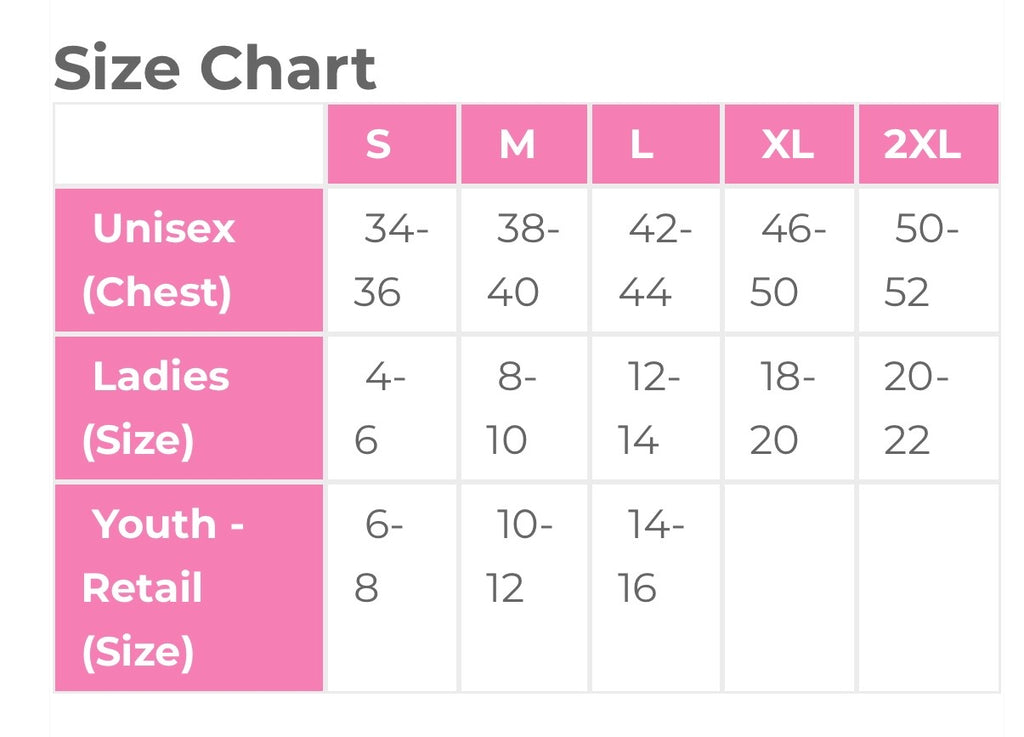1024x737 pixels.
Task: Click the Ladies (Size) row label
Action: point(189,408)
